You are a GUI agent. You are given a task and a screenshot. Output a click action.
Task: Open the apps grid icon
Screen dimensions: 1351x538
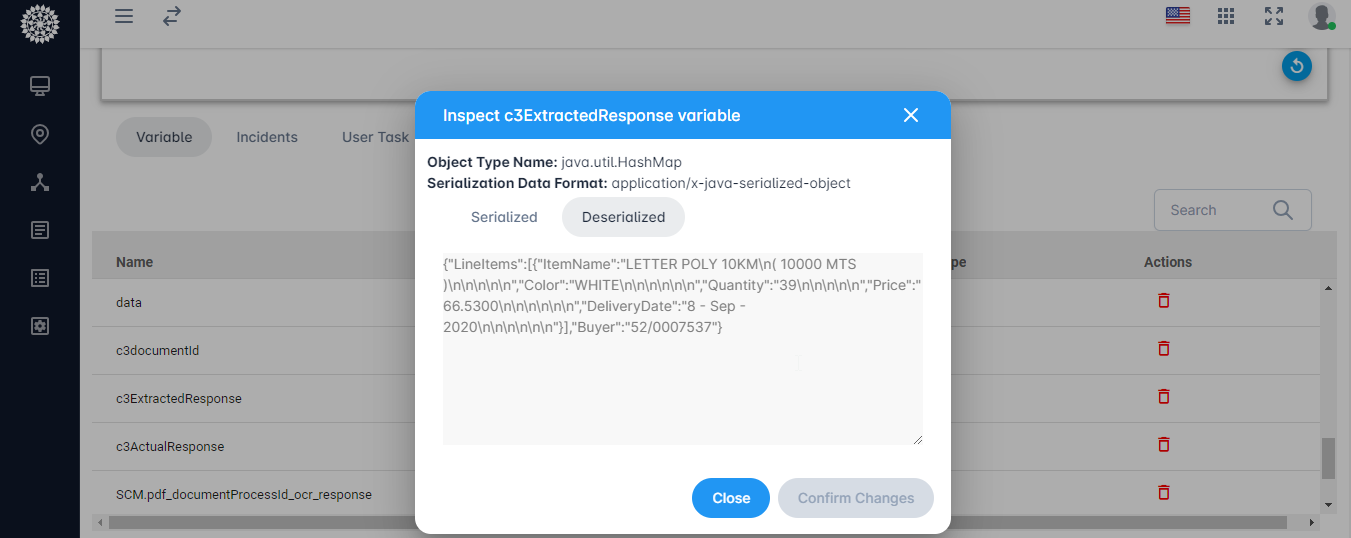[1226, 16]
